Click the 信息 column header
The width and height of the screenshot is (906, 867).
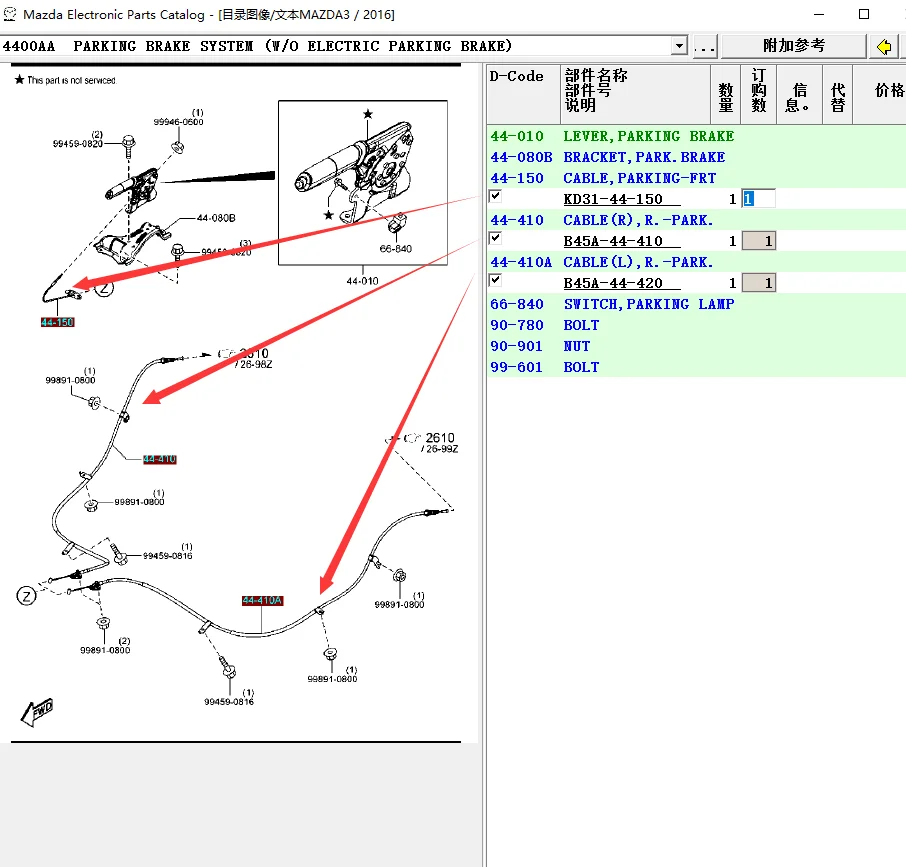[x=800, y=94]
